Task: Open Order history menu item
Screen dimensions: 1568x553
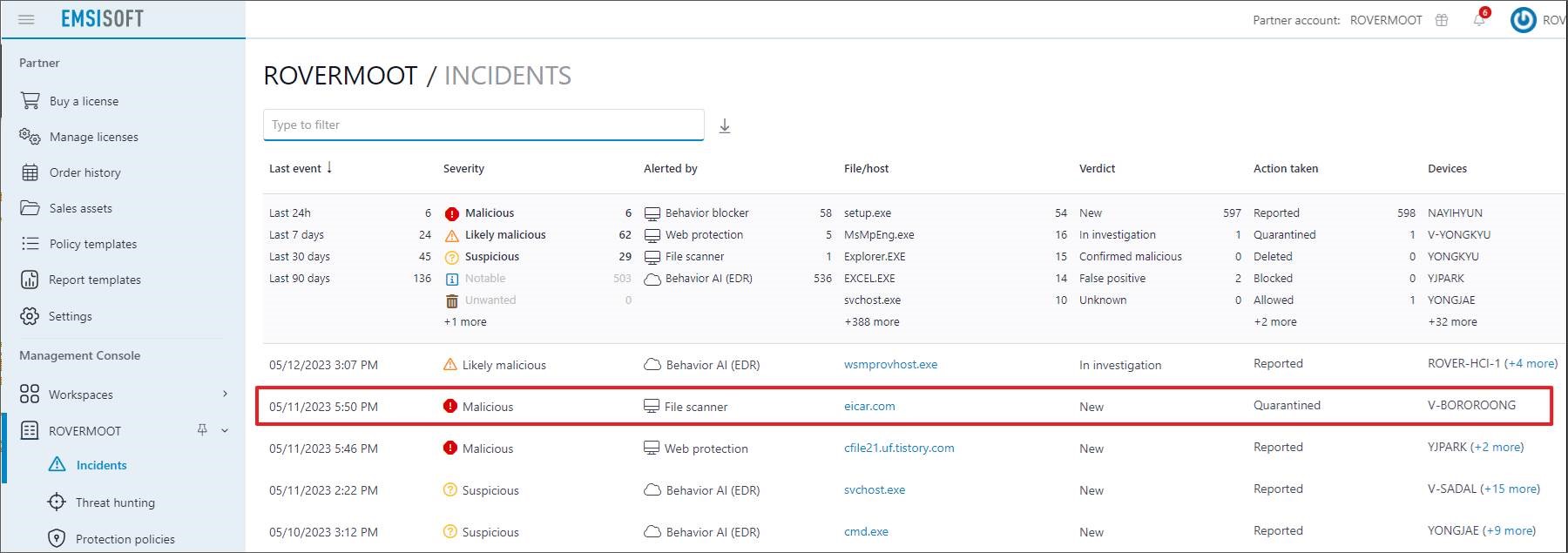Action: pyautogui.click(x=84, y=172)
